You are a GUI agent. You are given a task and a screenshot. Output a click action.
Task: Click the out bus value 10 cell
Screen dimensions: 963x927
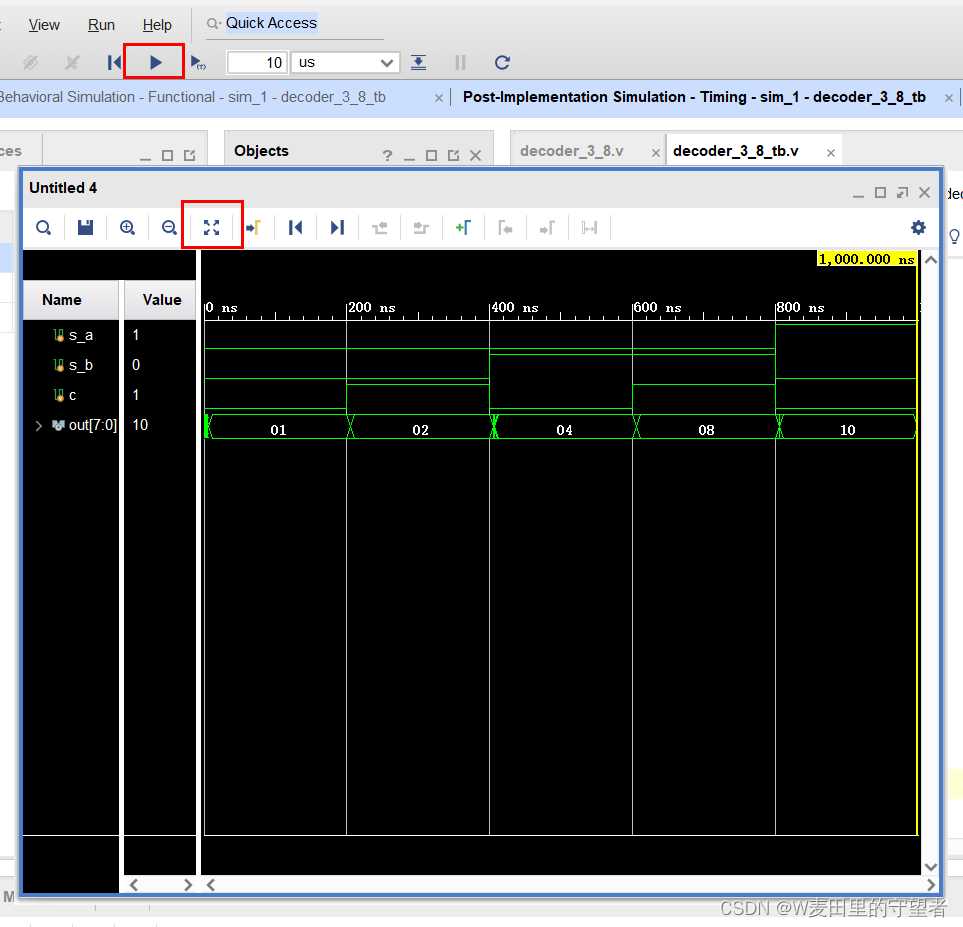(141, 425)
